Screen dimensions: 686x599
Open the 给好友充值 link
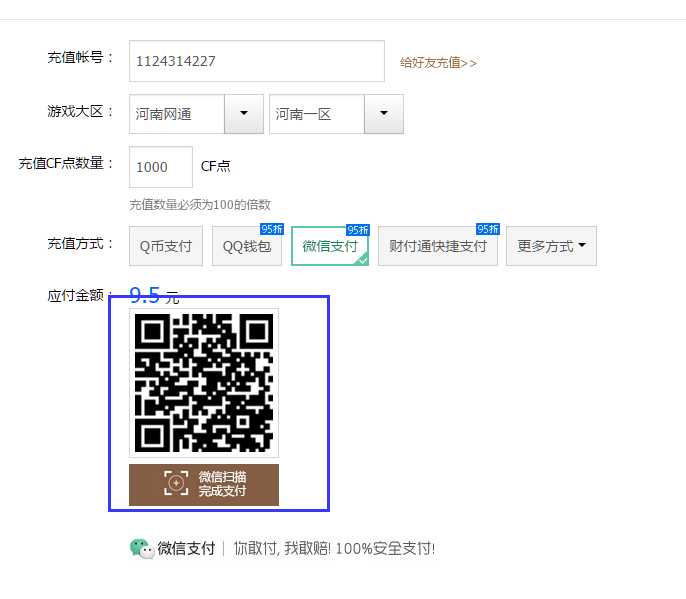coord(438,63)
